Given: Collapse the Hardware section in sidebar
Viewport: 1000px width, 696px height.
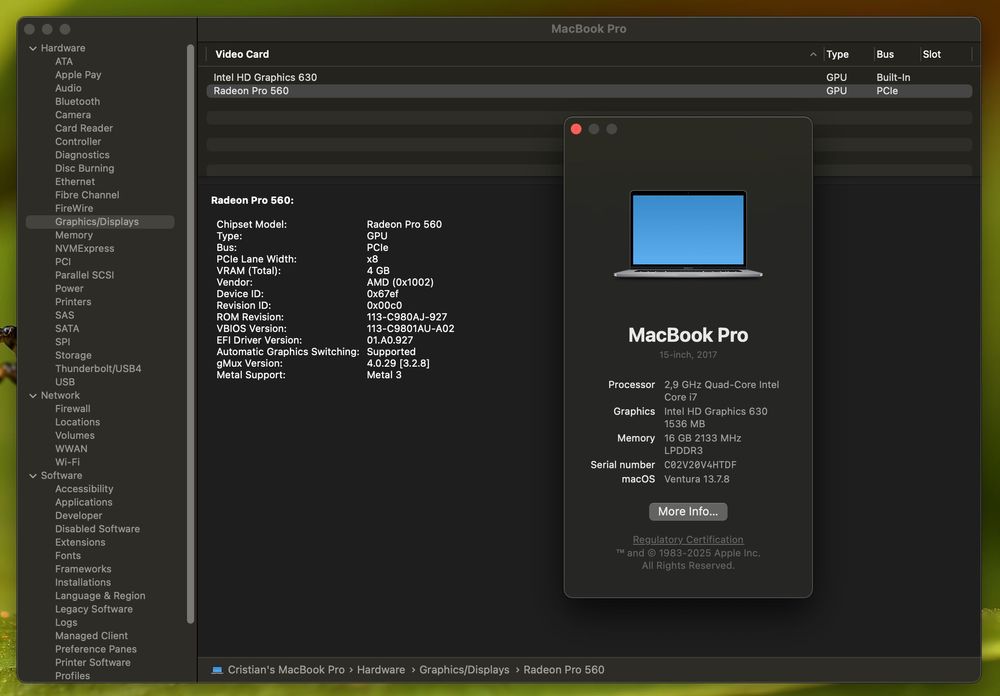Looking at the screenshot, I should tap(33, 48).
